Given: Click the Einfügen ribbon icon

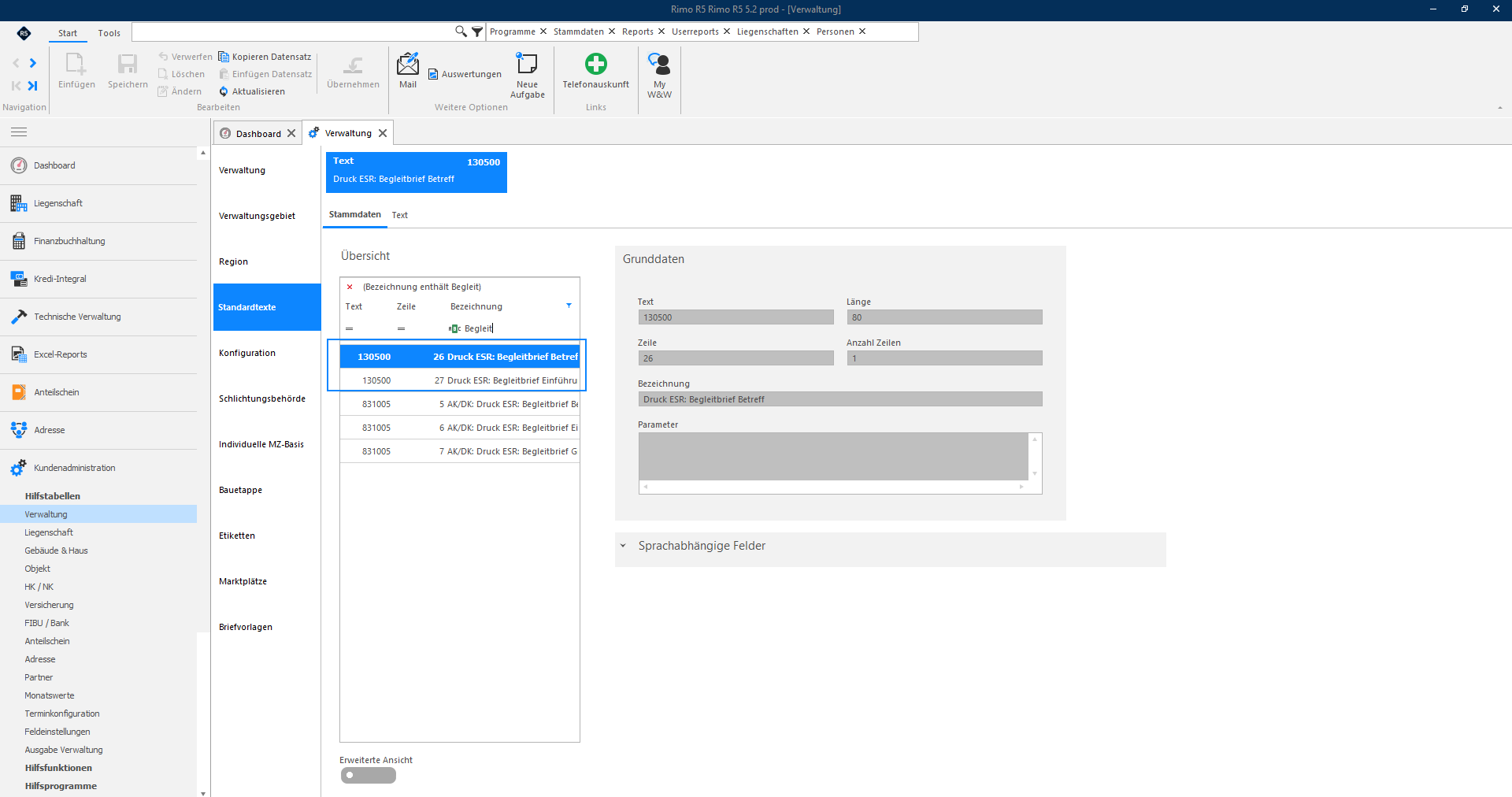Looking at the screenshot, I should [76, 65].
